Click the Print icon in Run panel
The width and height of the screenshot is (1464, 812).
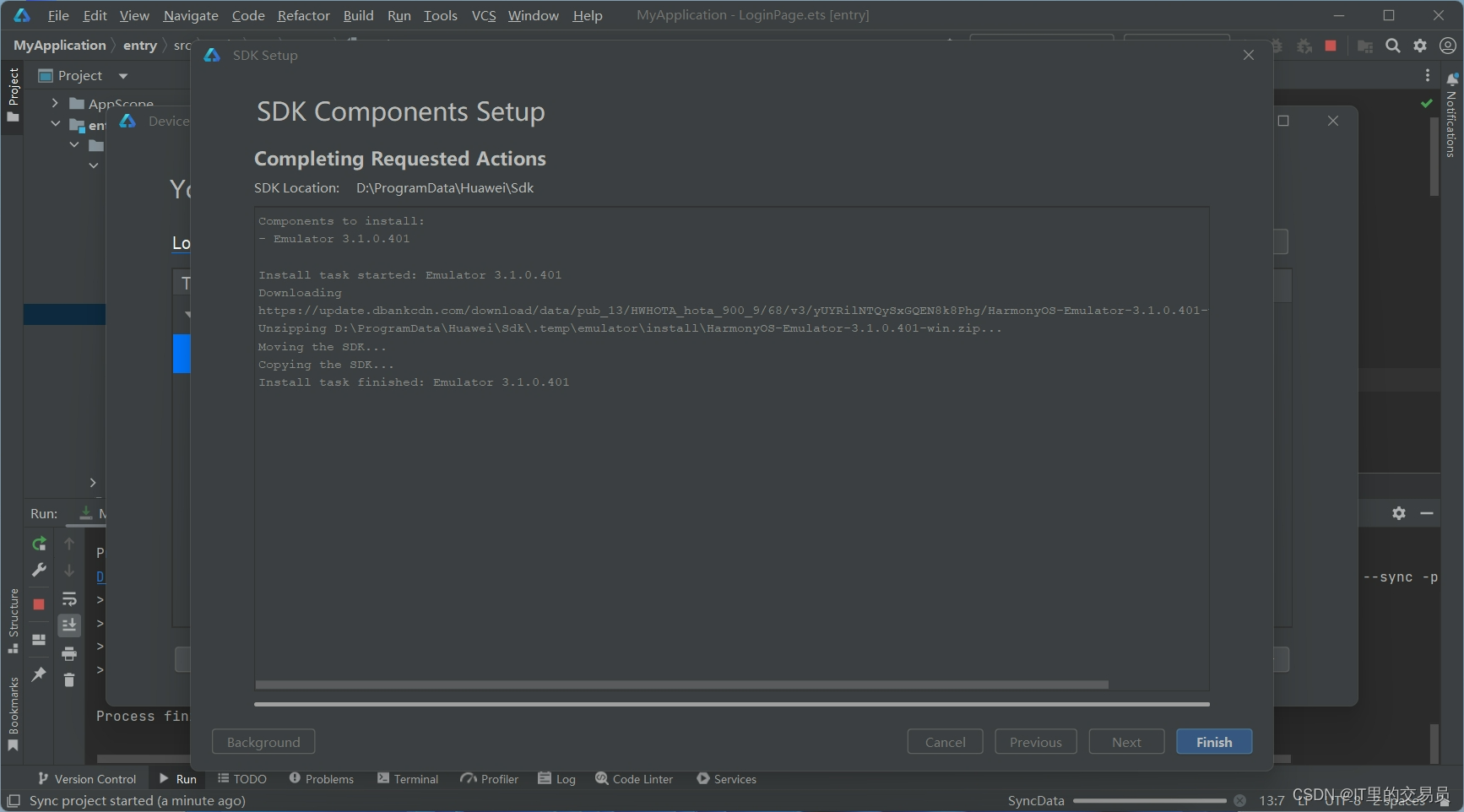coord(69,653)
